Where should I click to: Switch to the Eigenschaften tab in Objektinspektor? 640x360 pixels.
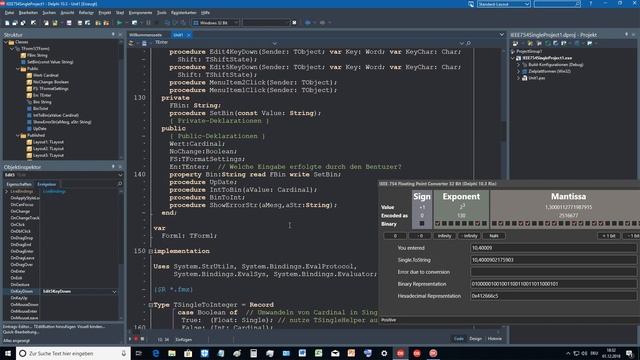(x=19, y=184)
